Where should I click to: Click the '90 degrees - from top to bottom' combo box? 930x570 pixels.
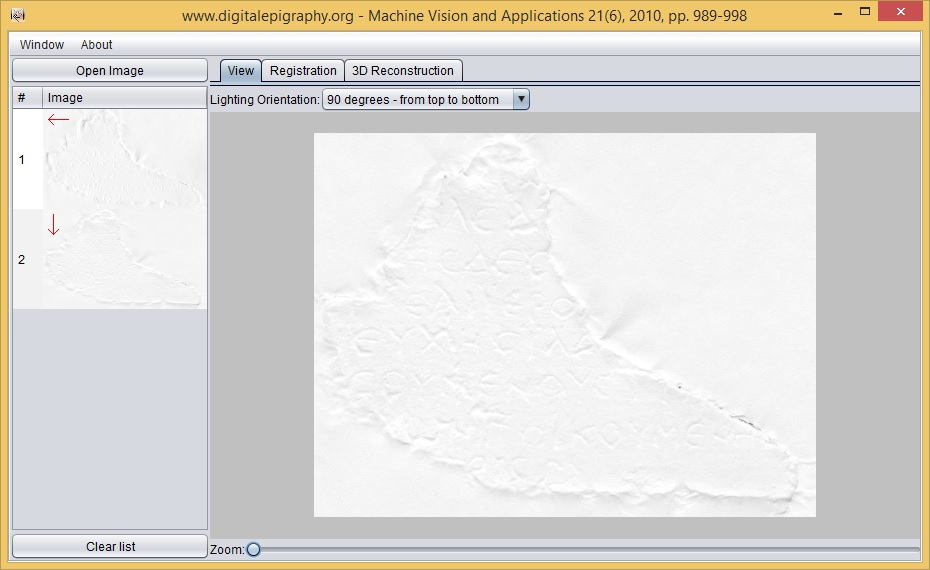[416, 99]
